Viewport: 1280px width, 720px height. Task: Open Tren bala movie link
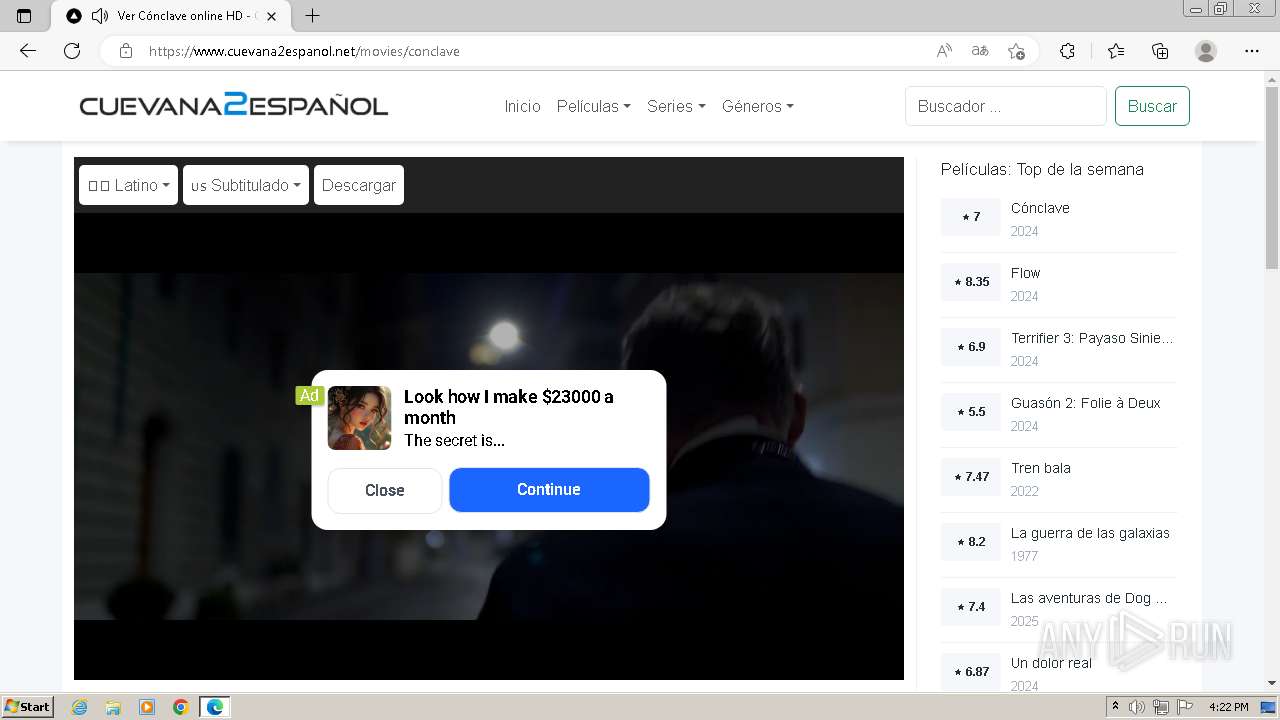coord(1040,468)
